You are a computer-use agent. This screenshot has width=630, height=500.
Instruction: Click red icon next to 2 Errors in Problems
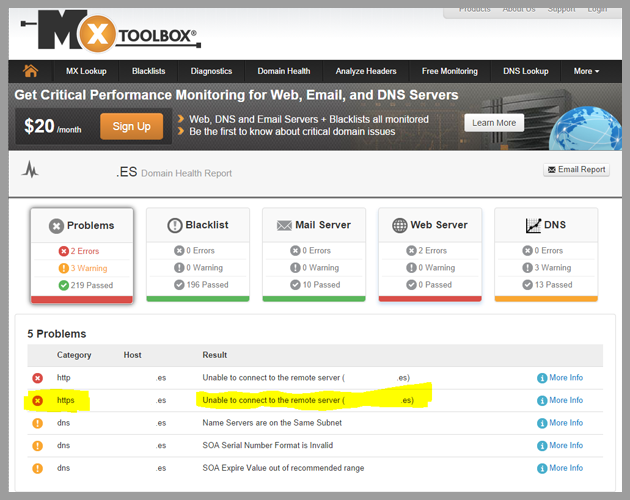[63, 251]
